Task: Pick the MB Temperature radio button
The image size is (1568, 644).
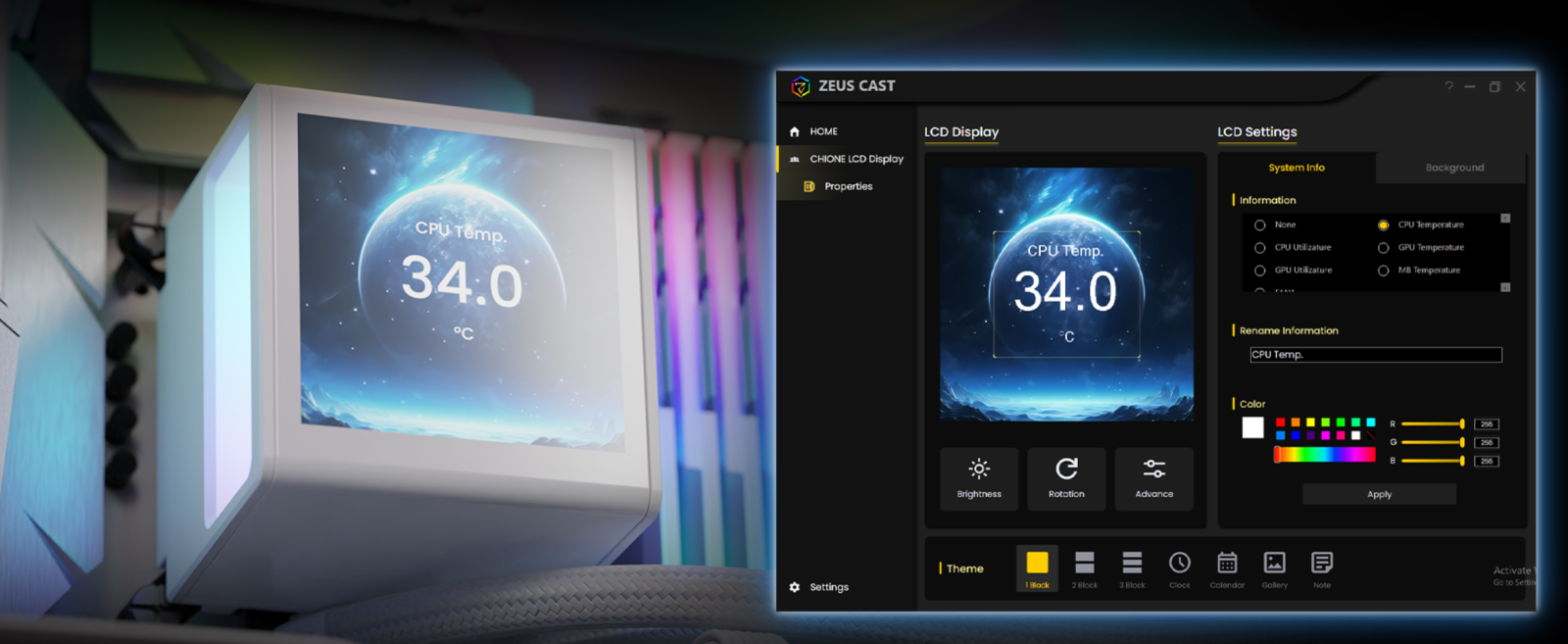Action: click(x=1384, y=271)
